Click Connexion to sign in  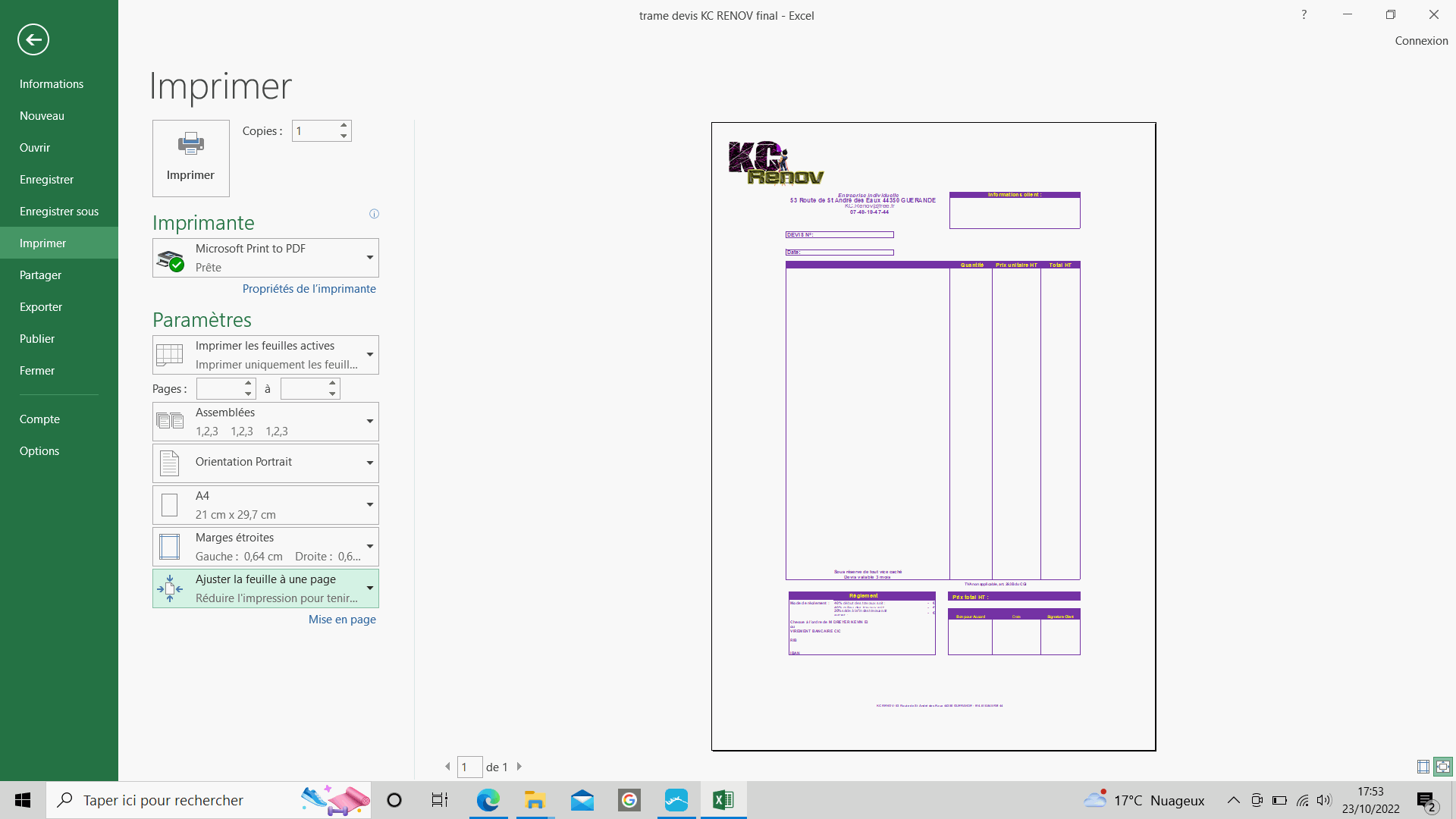pos(1421,41)
